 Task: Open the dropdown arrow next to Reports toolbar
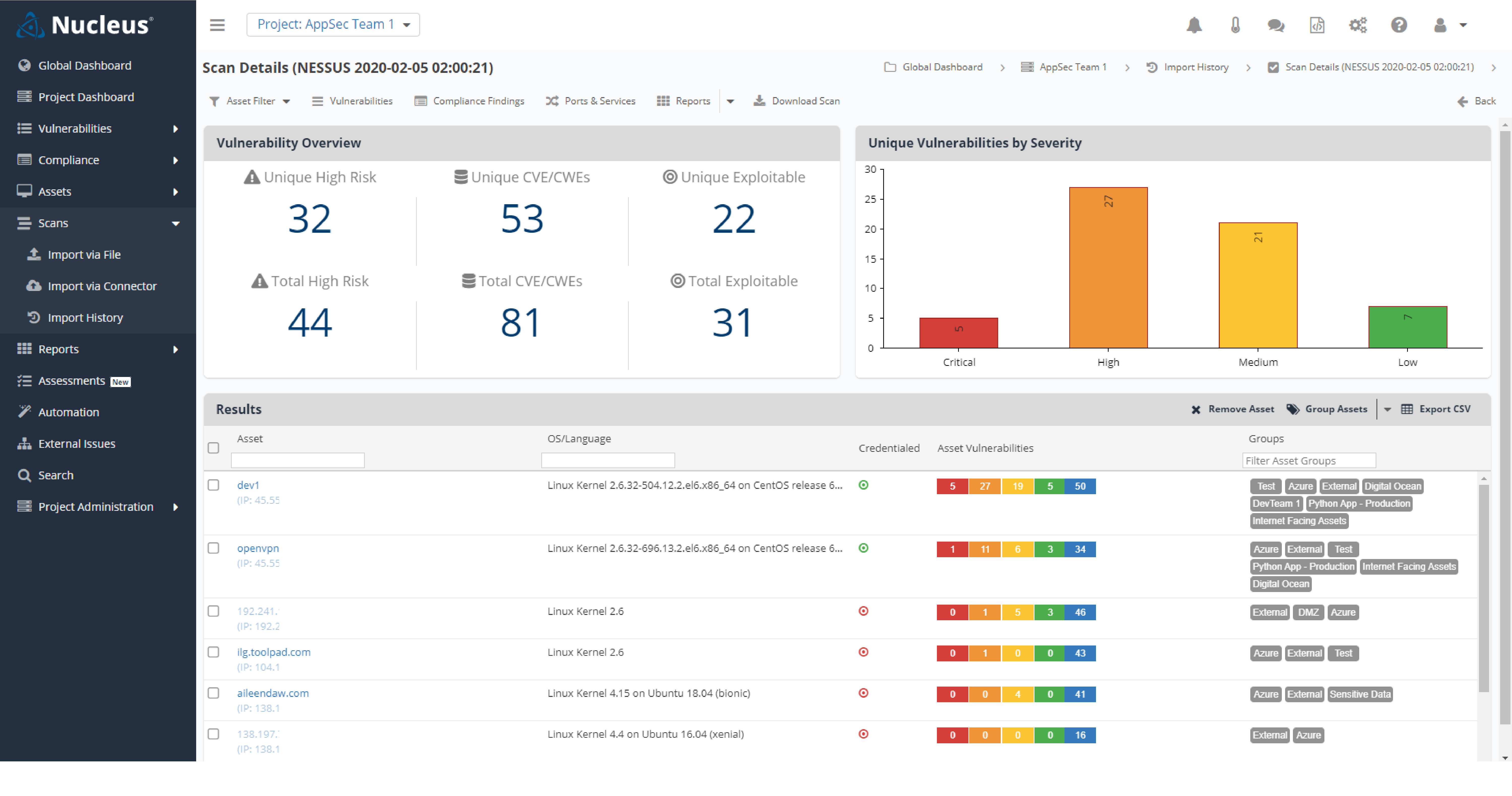(730, 102)
